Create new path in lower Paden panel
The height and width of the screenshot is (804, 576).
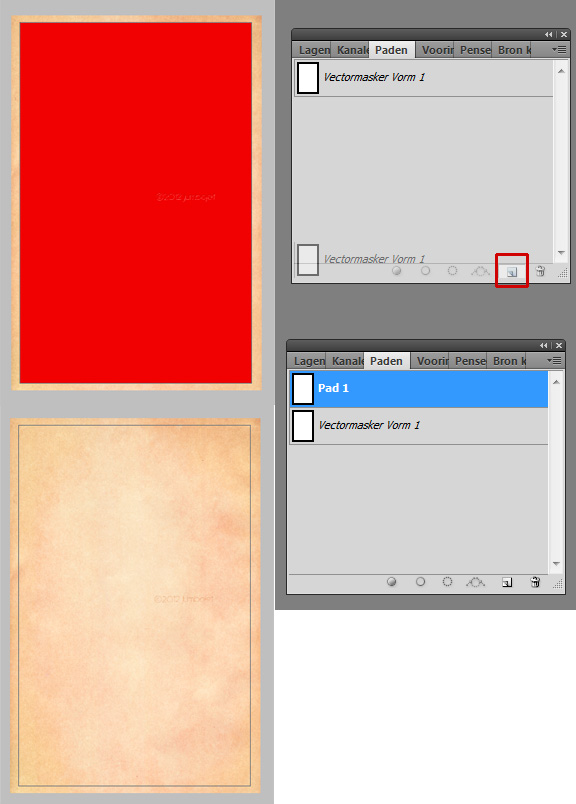(x=507, y=582)
